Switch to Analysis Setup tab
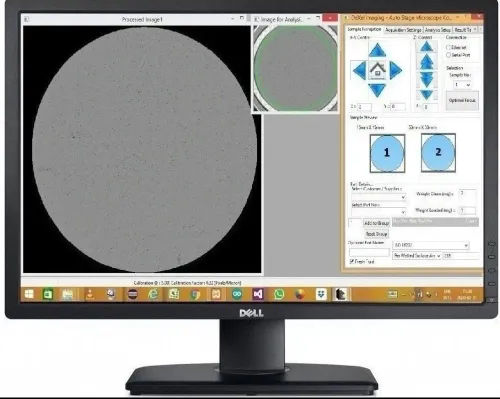The width and height of the screenshot is (500, 399). click(438, 30)
